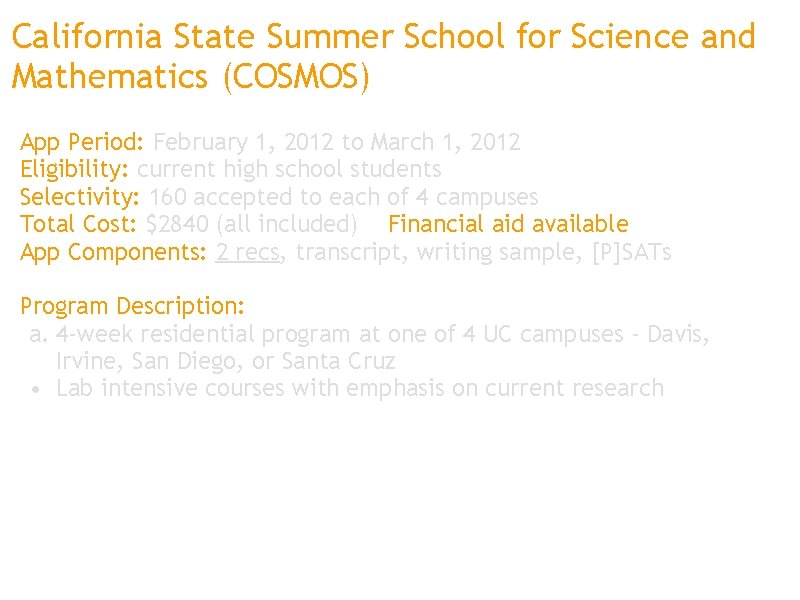Click "160 accepted to each of 4 campuses"
Image resolution: width=800 pixels, height=600 pixels.
point(344,197)
